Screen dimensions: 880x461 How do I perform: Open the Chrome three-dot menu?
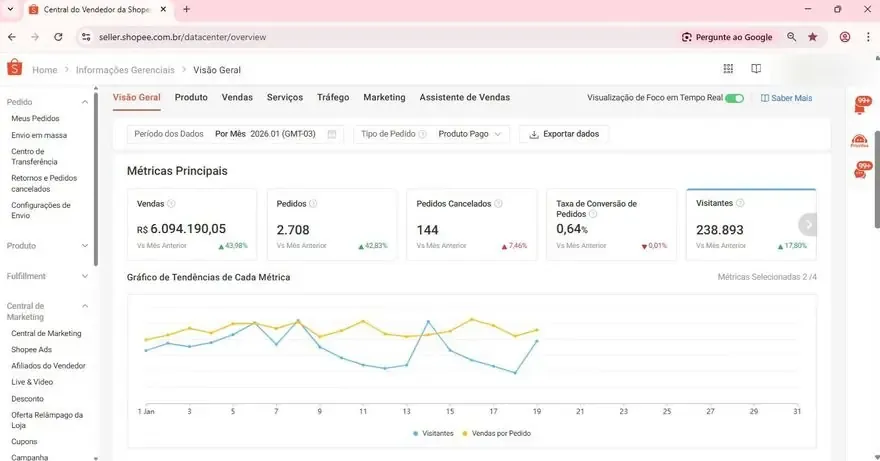pyautogui.click(x=868, y=37)
